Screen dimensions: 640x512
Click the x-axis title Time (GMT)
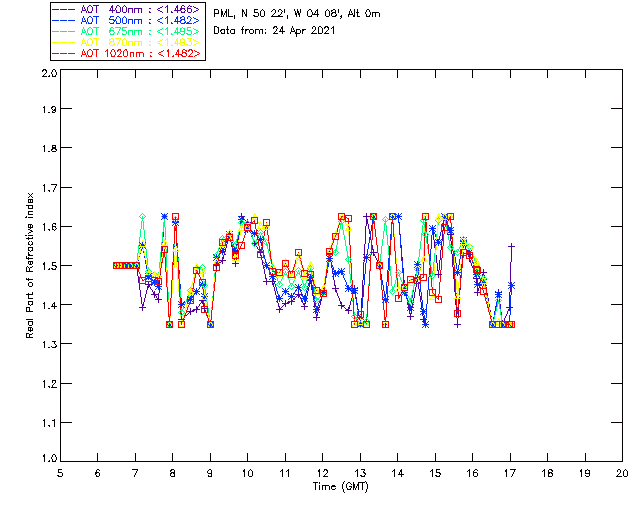point(340,487)
